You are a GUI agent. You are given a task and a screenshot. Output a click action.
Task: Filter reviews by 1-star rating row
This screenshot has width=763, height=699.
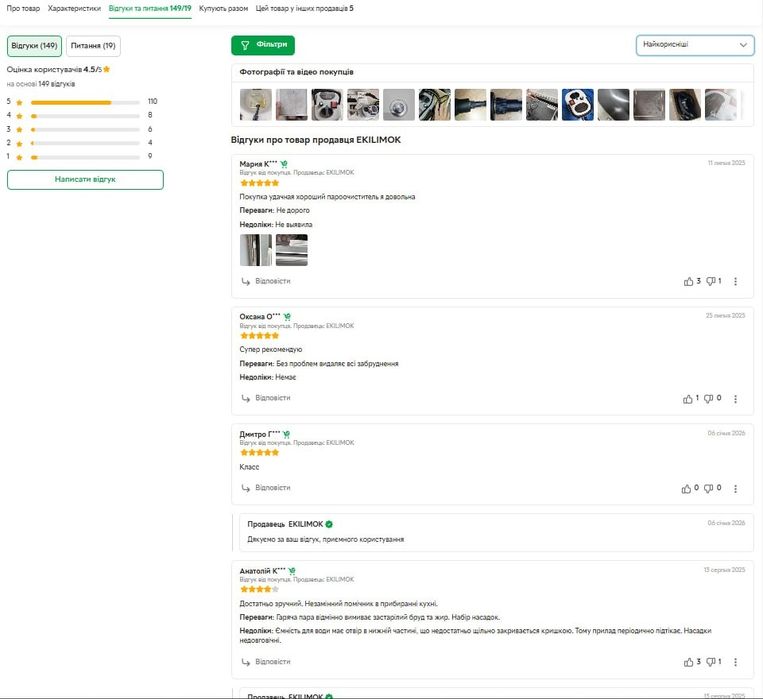click(80, 157)
